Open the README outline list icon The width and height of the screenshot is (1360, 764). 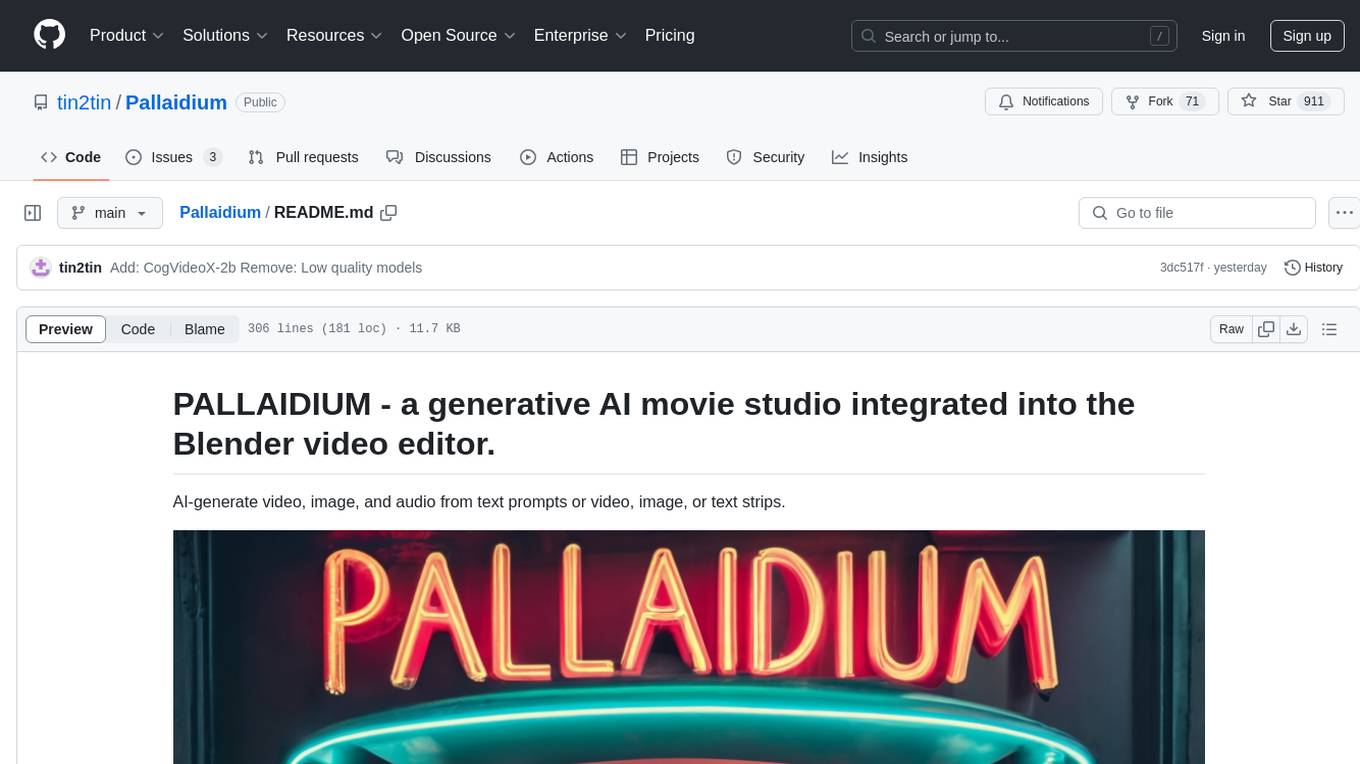(x=1329, y=329)
